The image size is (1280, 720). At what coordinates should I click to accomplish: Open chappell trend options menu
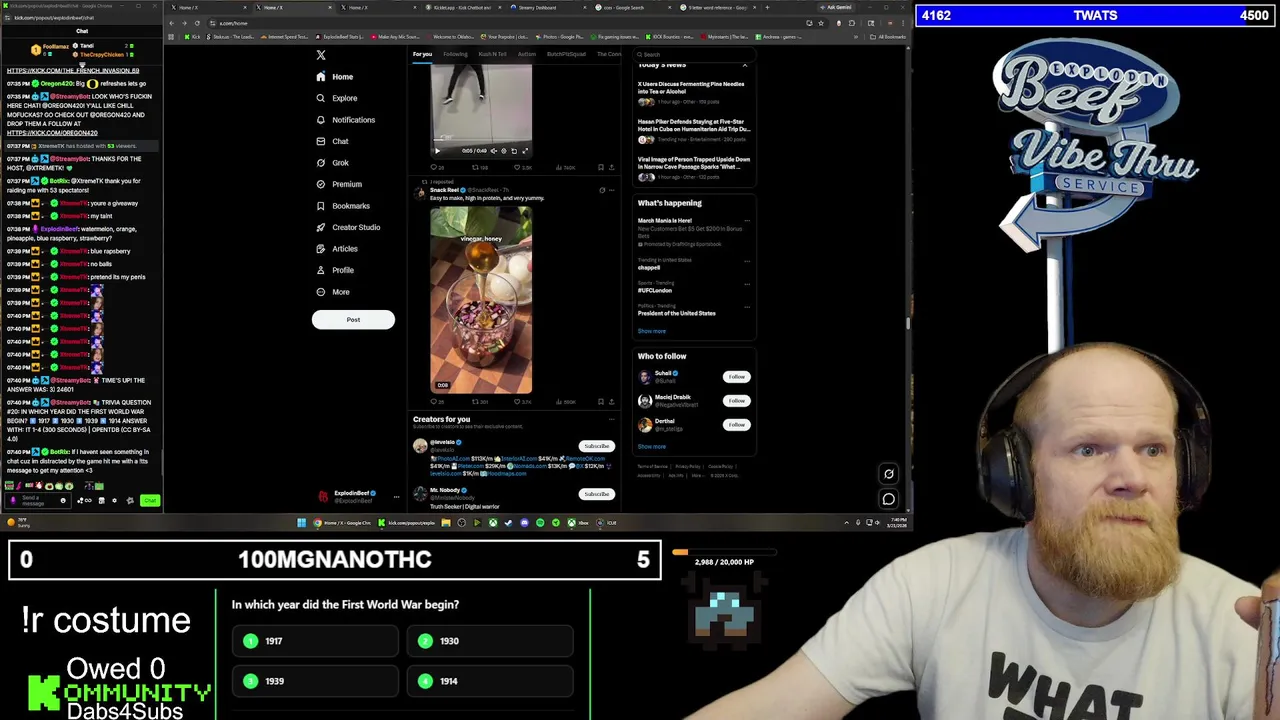(x=747, y=261)
